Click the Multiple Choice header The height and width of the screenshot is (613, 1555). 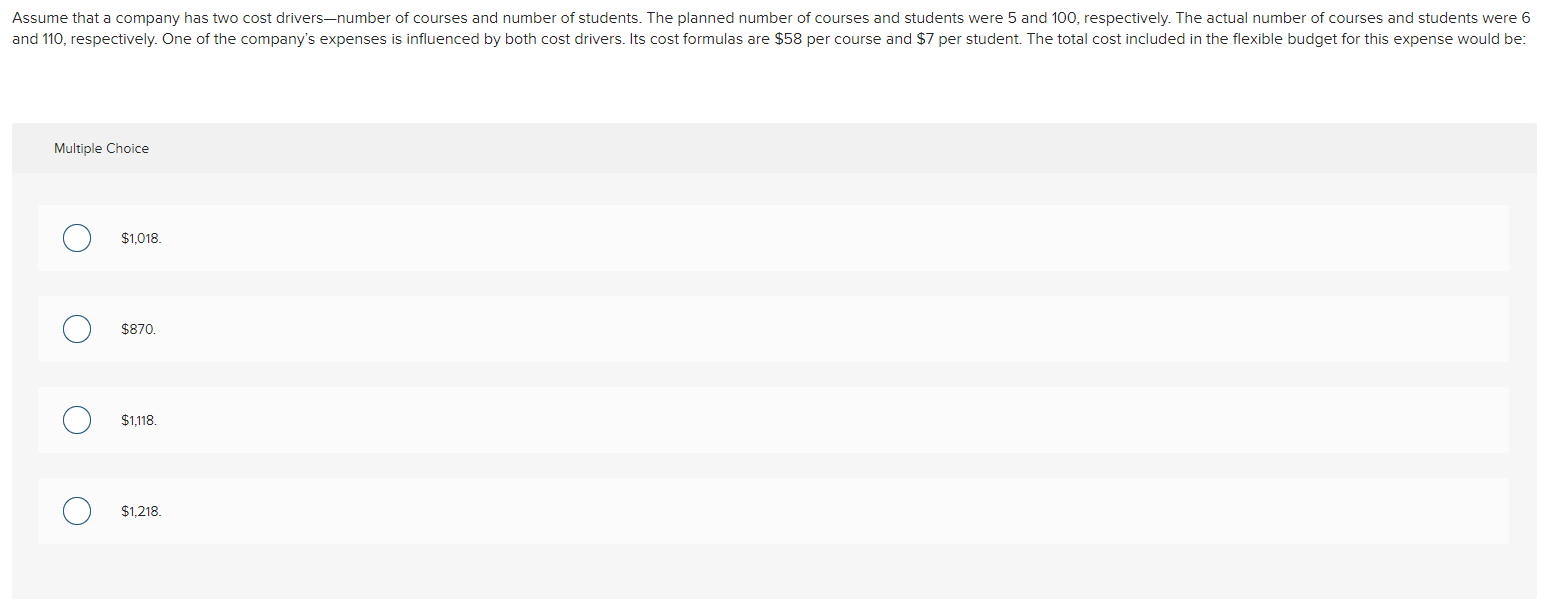tap(101, 148)
